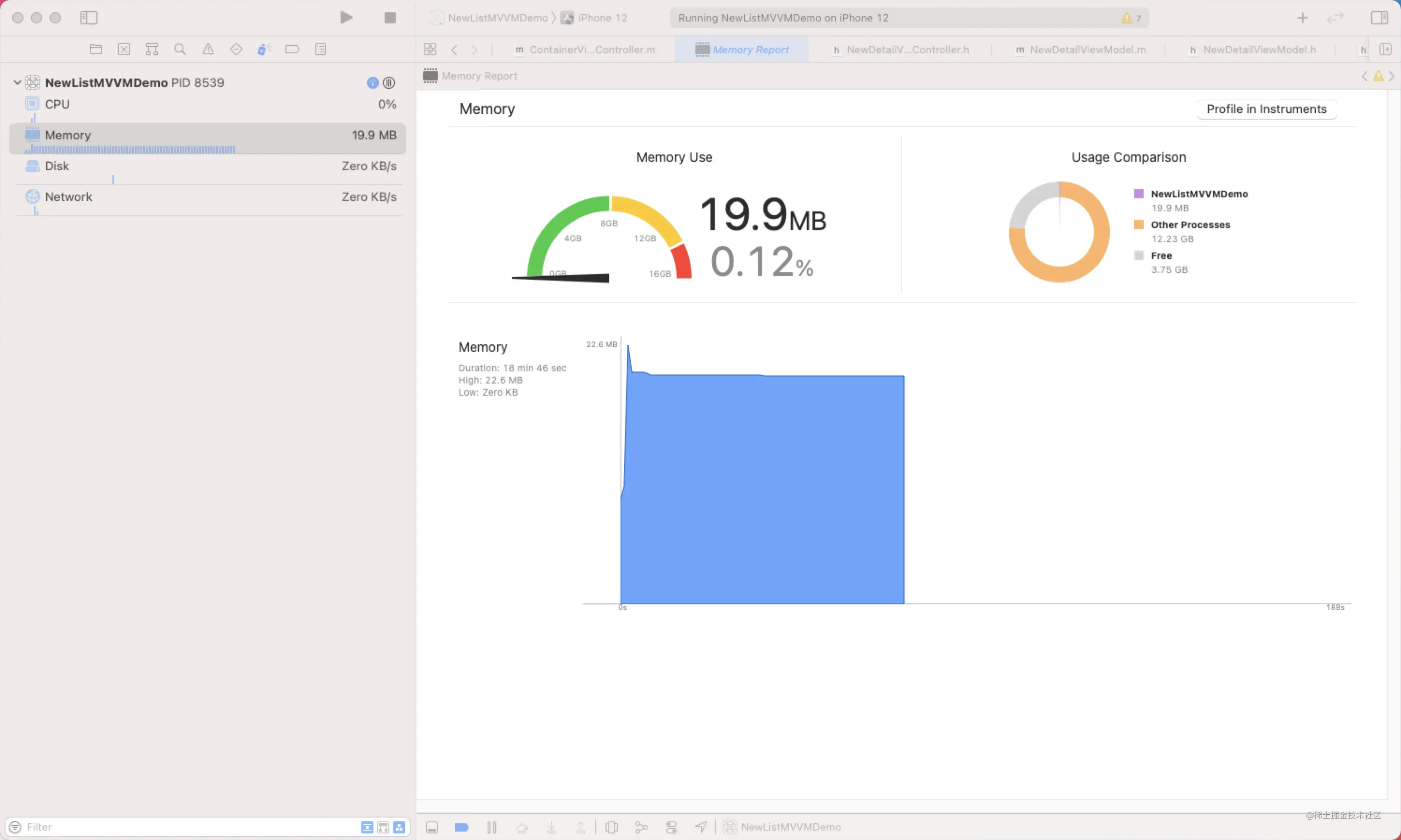
Task: Toggle the left navigator sidebar
Action: pyautogui.click(x=88, y=18)
